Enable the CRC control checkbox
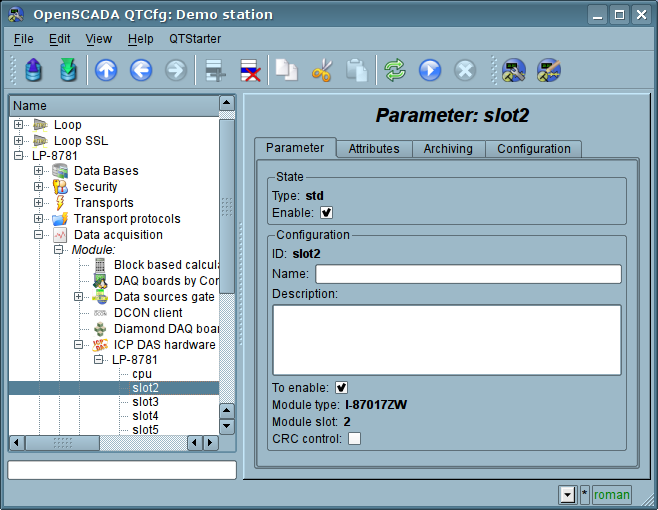 pyautogui.click(x=354, y=438)
